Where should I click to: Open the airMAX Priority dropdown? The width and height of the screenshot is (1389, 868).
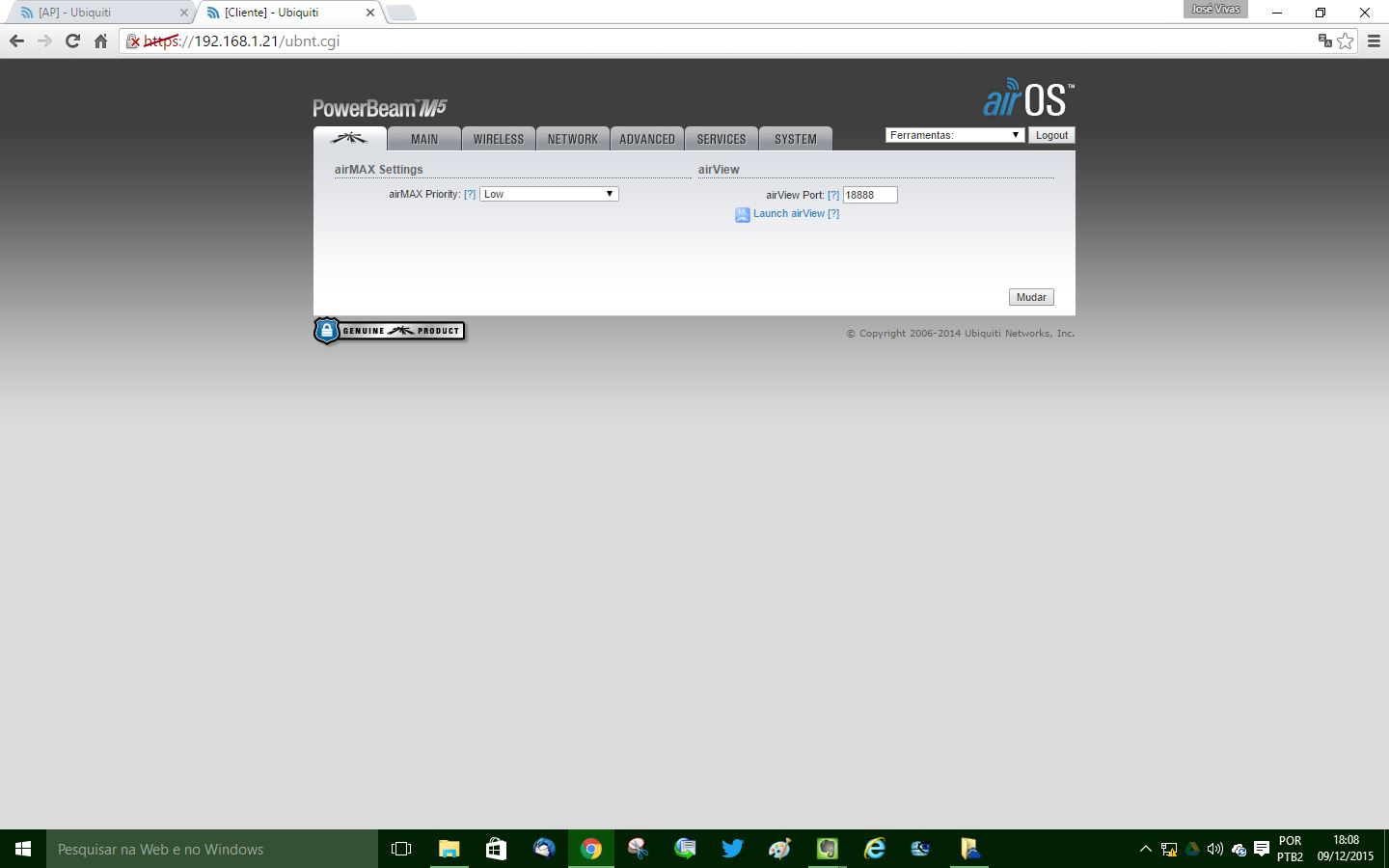pos(549,194)
